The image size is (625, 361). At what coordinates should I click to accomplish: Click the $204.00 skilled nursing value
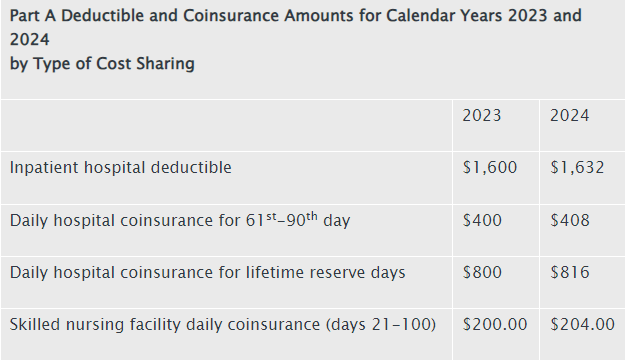click(582, 324)
